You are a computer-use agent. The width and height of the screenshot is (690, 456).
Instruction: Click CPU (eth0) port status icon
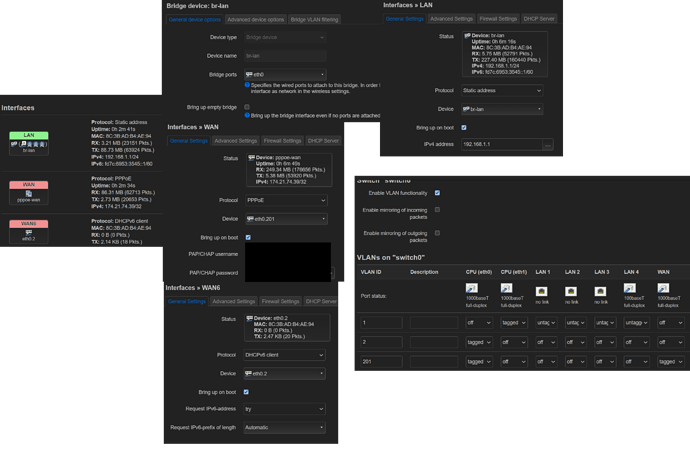pos(472,288)
